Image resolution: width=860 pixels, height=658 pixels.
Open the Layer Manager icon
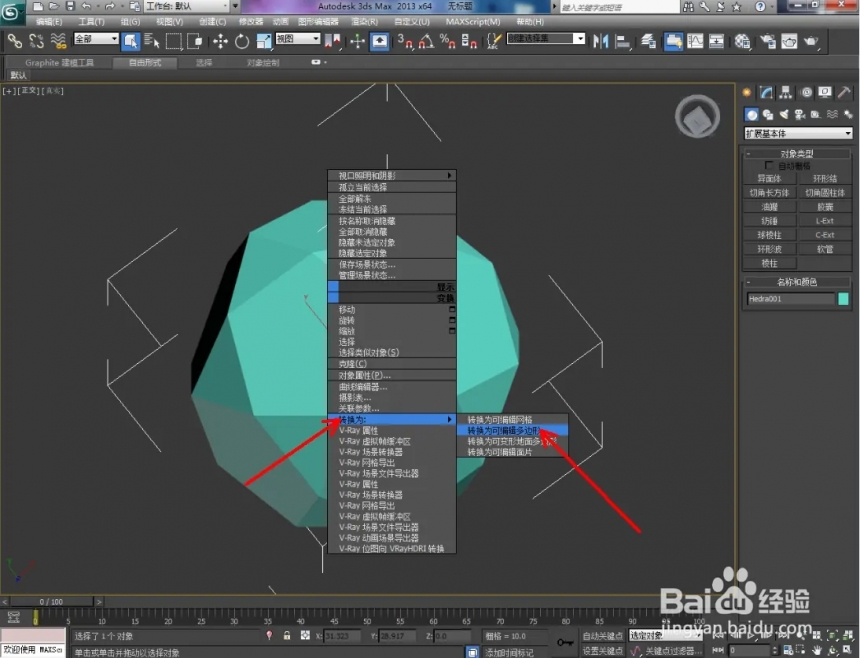(649, 41)
